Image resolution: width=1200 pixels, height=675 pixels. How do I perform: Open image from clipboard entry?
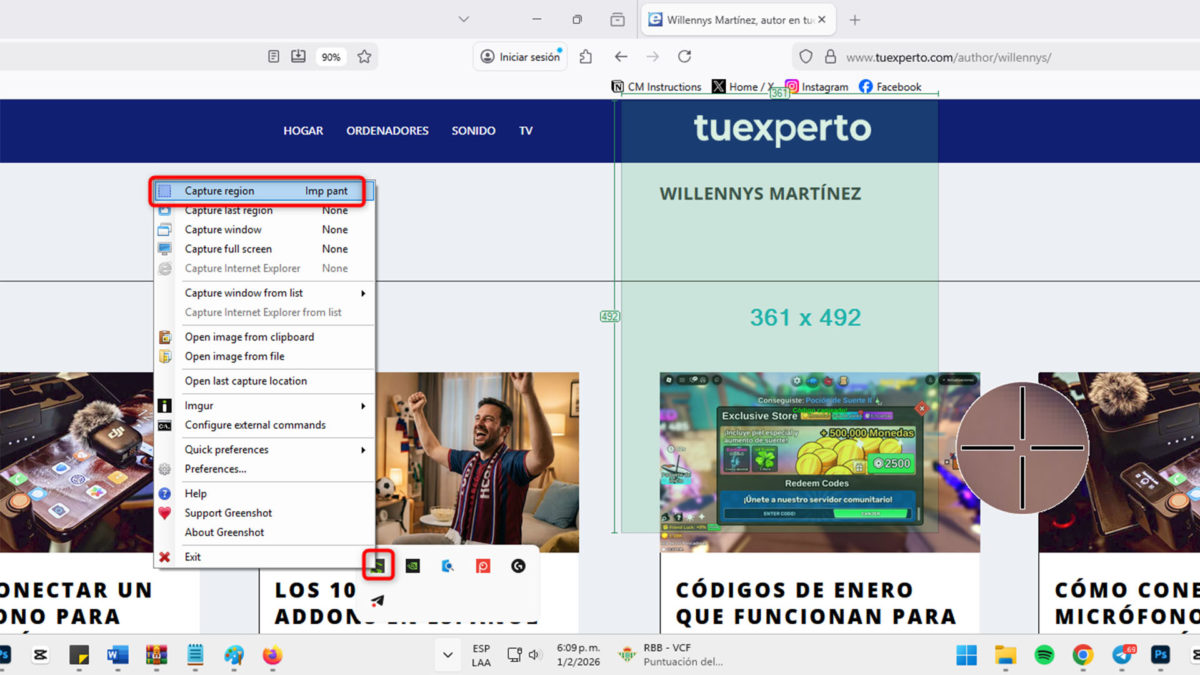264,337
